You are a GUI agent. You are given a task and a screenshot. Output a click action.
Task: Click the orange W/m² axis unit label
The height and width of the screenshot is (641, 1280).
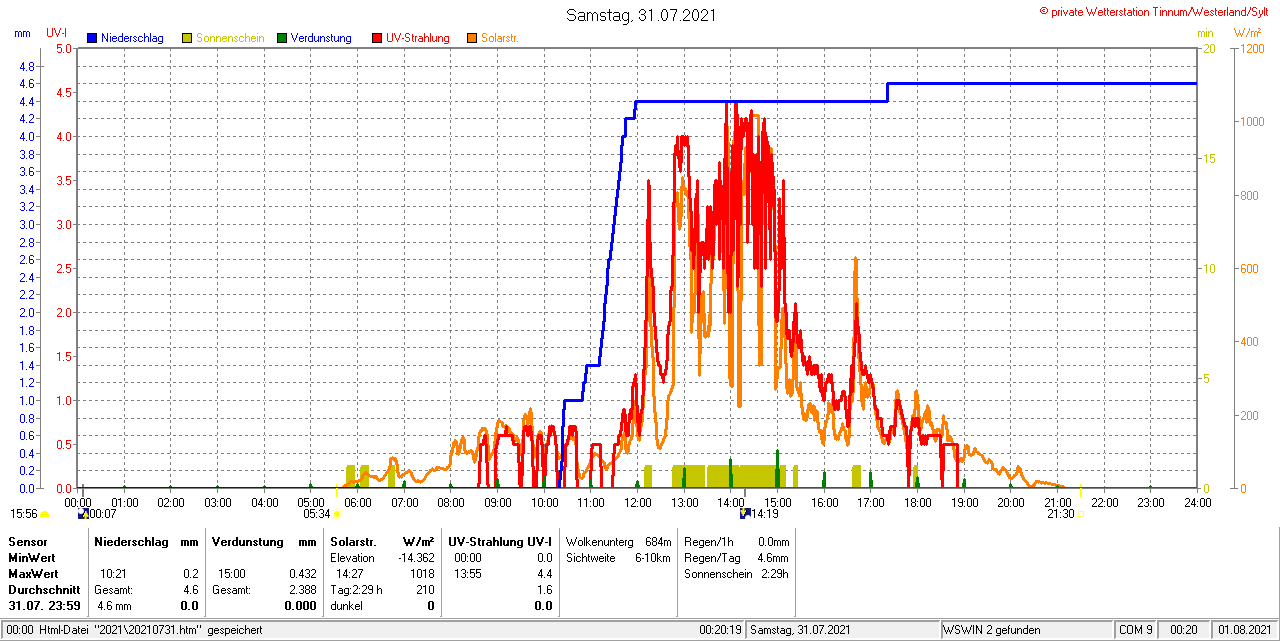coord(1248,33)
